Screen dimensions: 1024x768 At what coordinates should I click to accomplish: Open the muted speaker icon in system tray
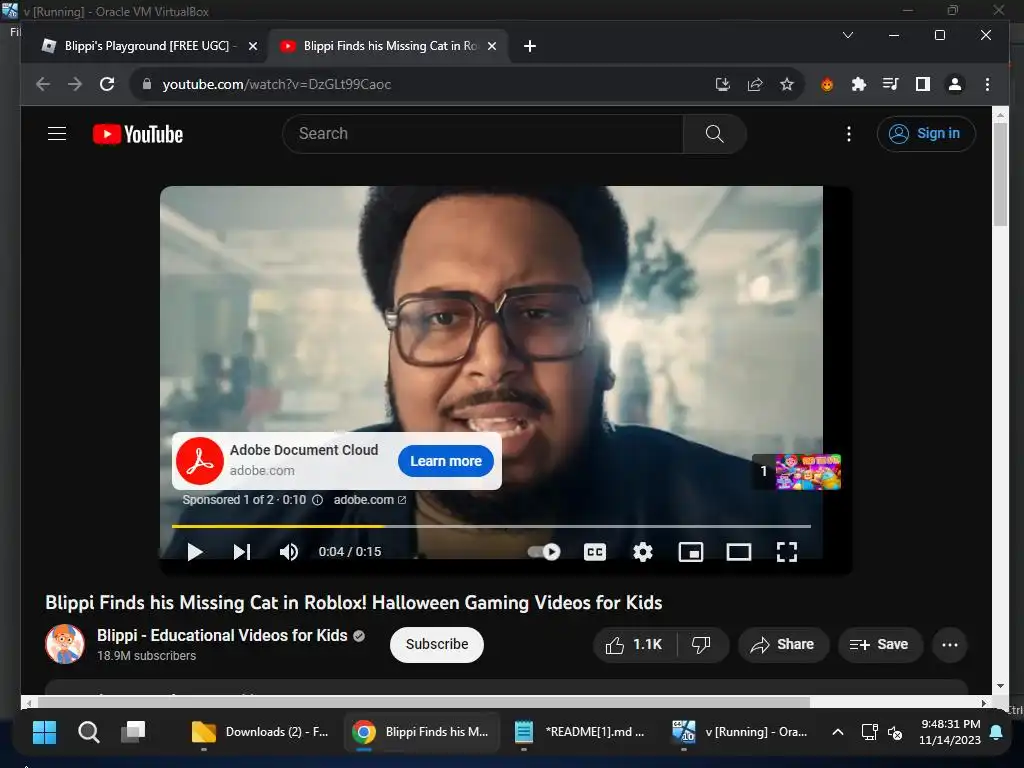click(x=895, y=732)
